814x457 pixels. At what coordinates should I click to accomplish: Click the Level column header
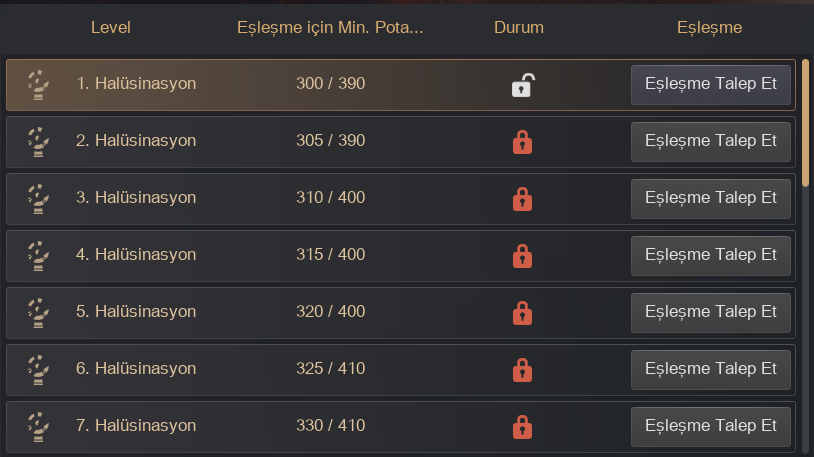coord(111,28)
